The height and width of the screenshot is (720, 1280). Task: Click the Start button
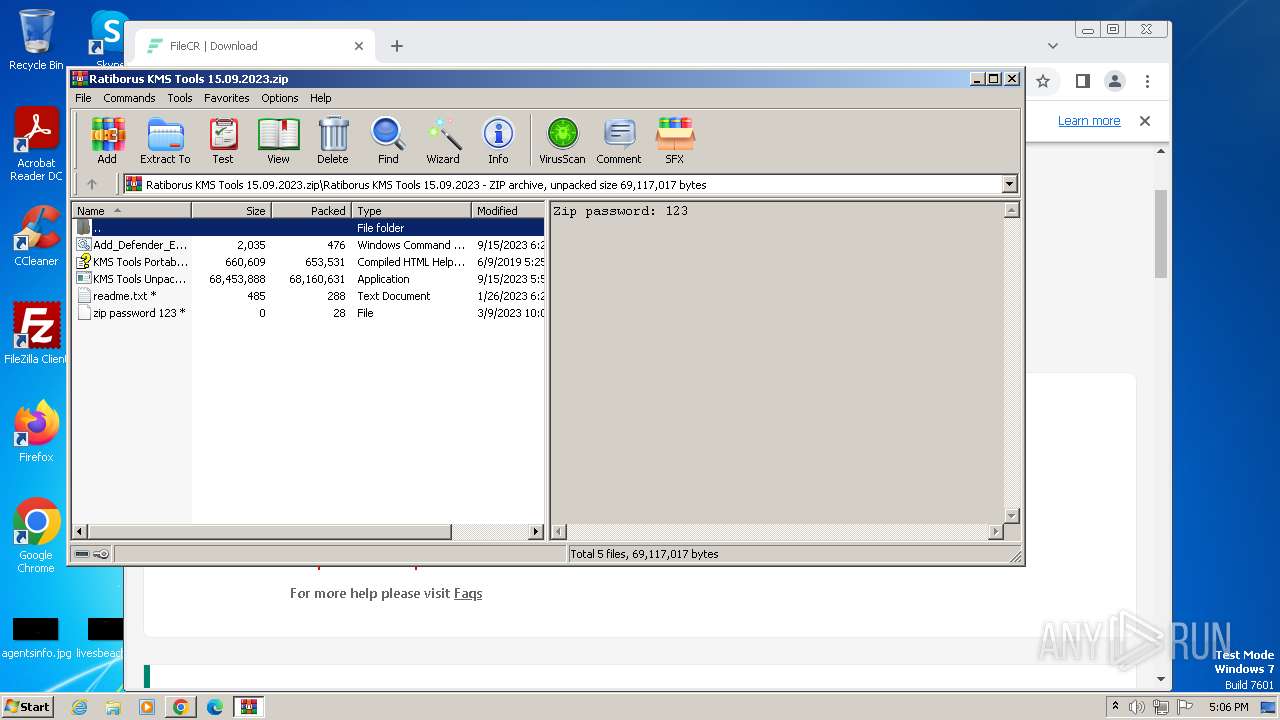click(x=27, y=707)
